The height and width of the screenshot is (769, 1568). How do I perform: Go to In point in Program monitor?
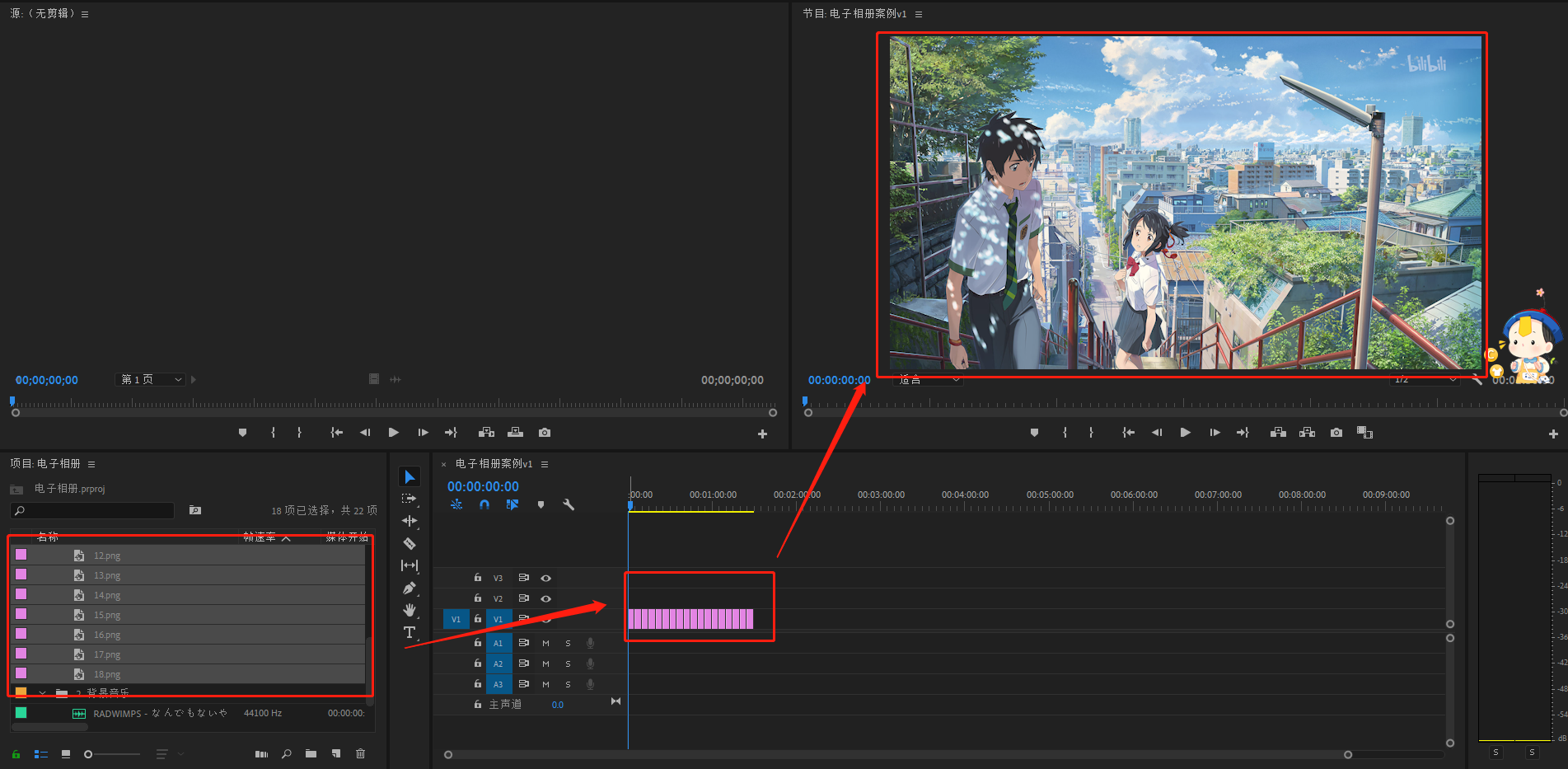tap(1129, 433)
